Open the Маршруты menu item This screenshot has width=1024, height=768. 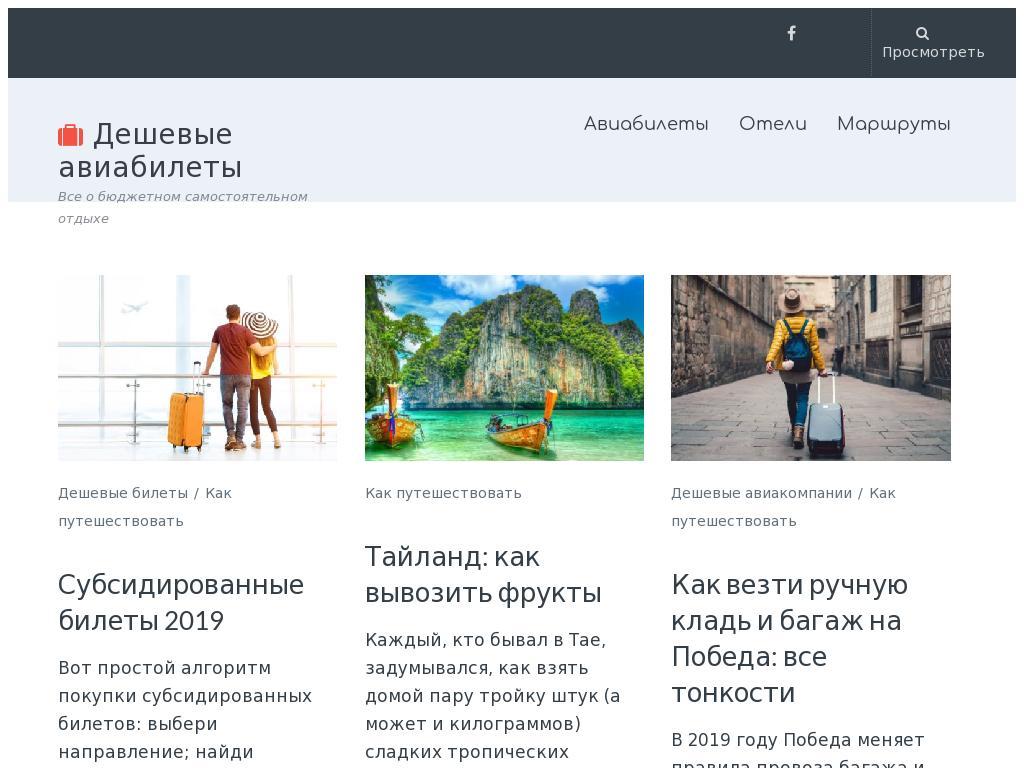click(x=893, y=124)
